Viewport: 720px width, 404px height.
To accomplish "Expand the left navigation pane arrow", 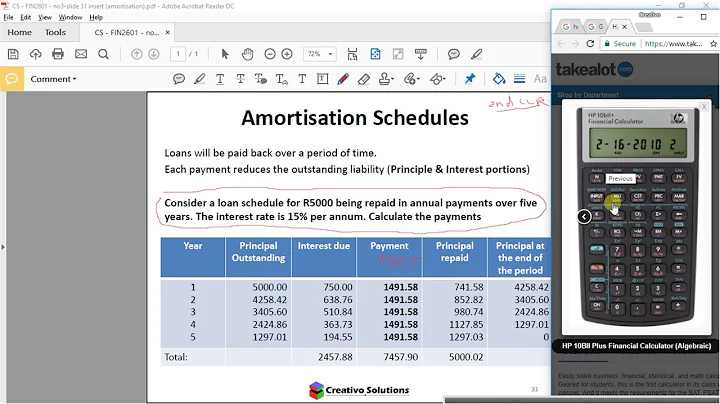I will [x=3, y=247].
